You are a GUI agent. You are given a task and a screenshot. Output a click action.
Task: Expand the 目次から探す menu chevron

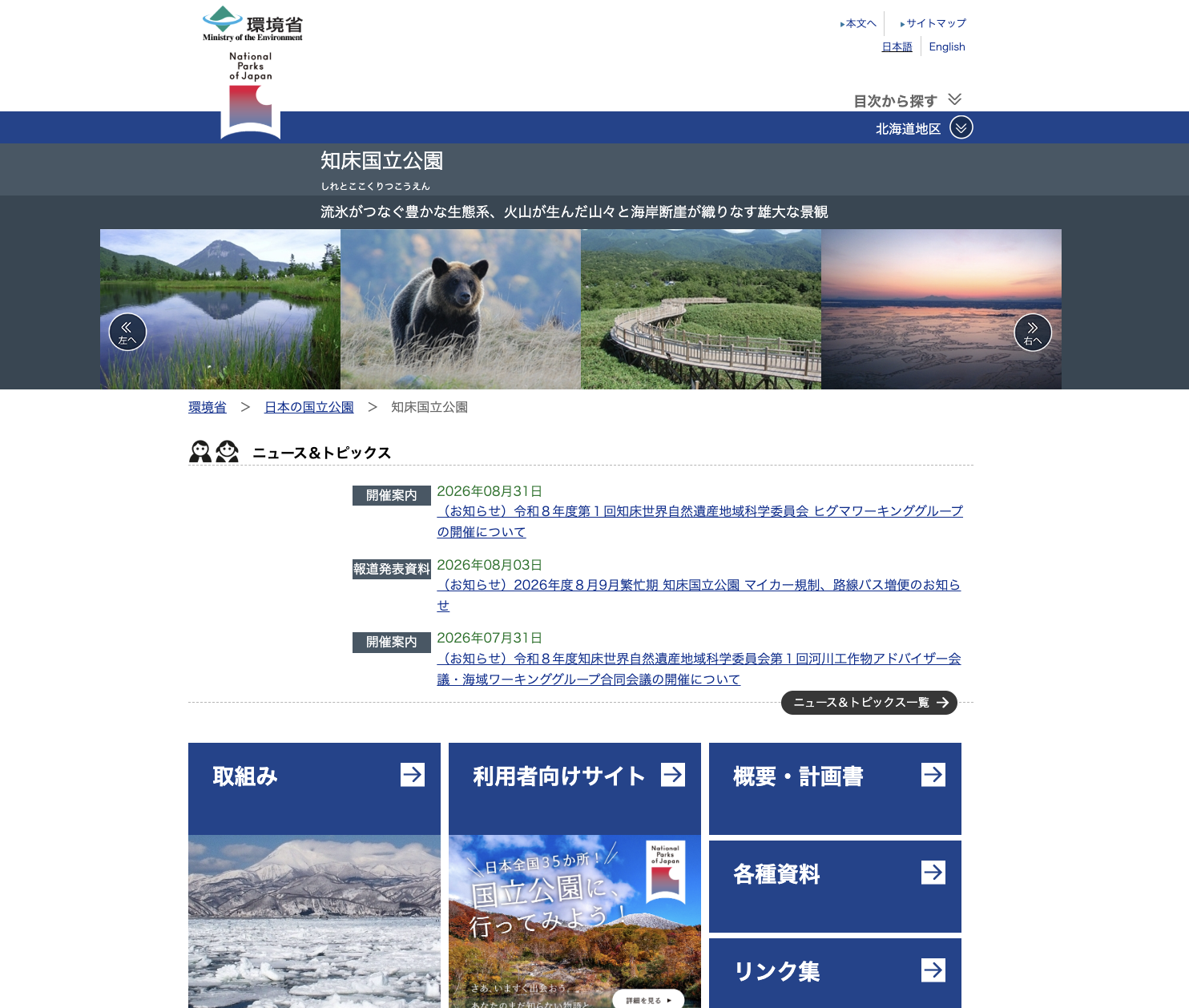(x=954, y=99)
